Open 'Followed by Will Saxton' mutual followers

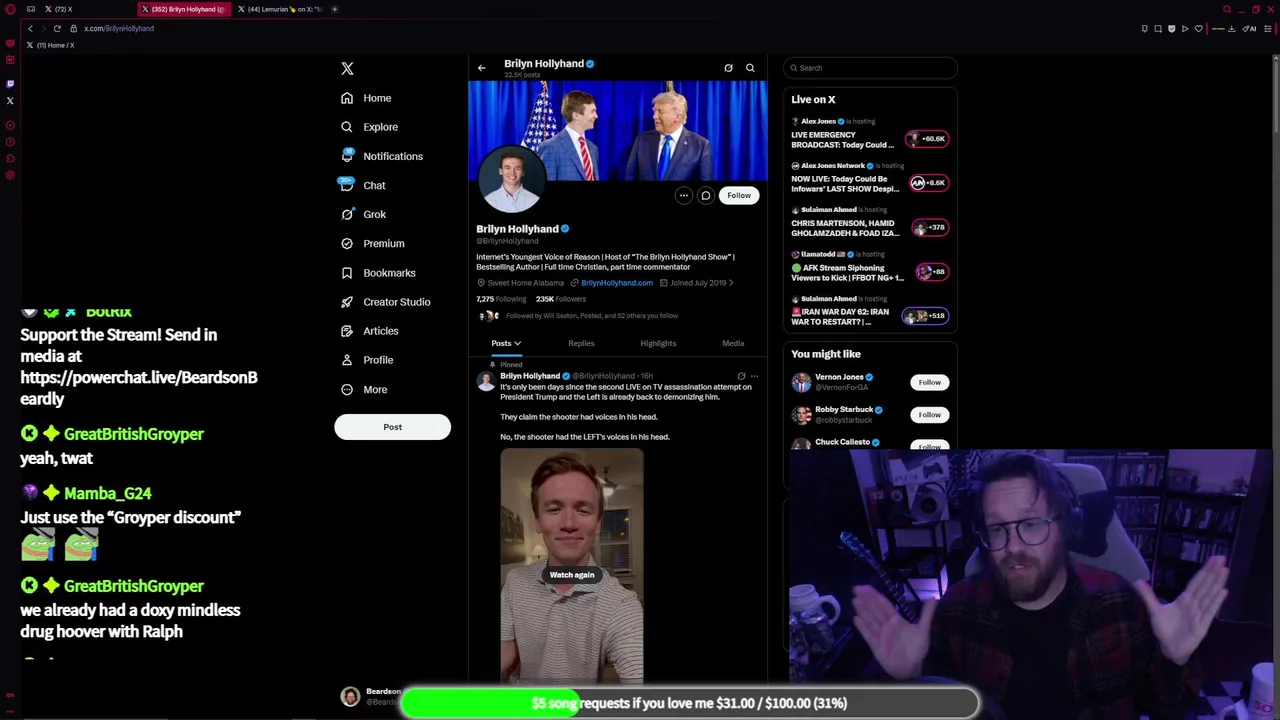pos(579,316)
